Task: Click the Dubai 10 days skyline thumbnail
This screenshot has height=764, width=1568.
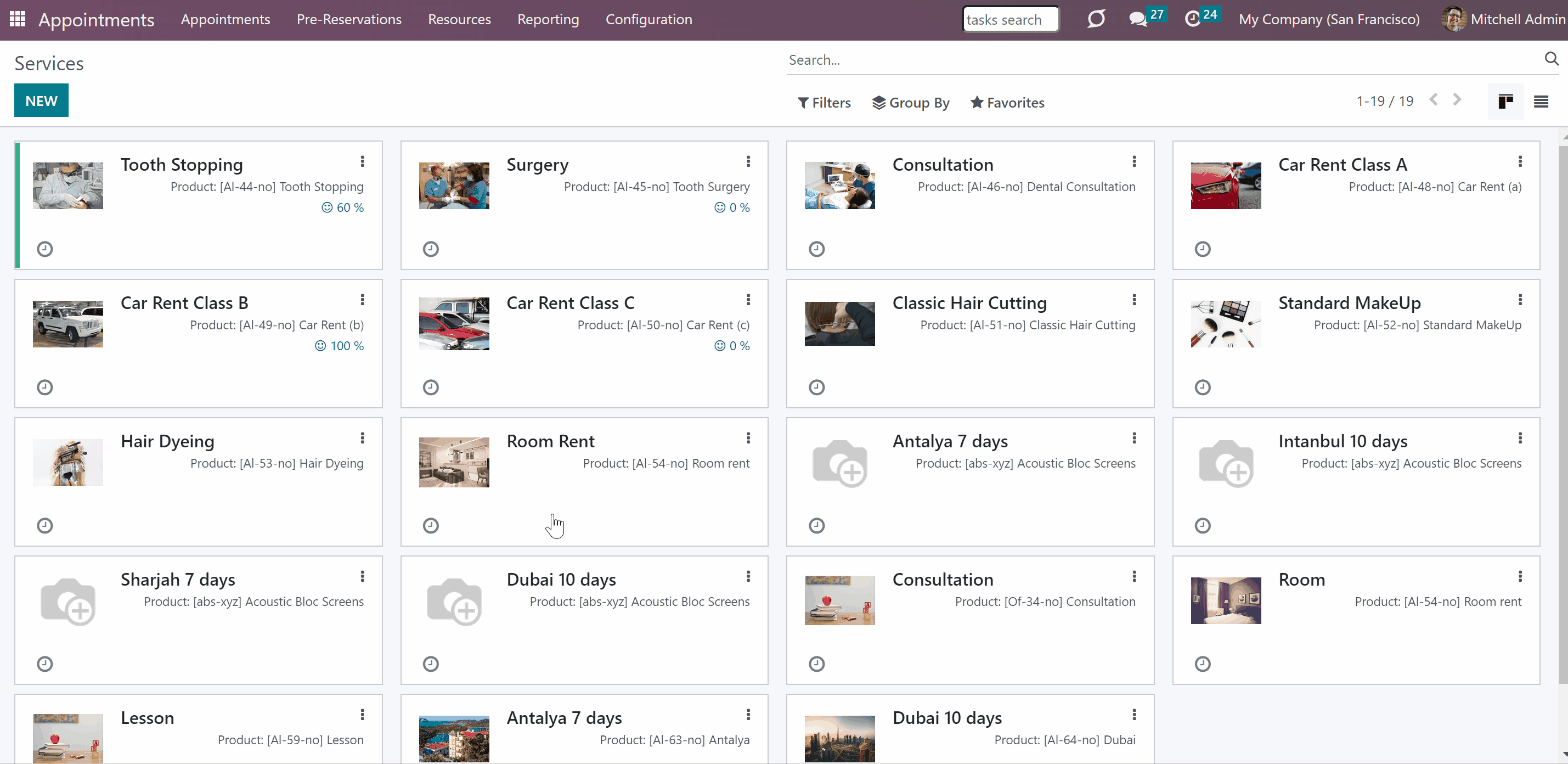Action: pyautogui.click(x=840, y=739)
